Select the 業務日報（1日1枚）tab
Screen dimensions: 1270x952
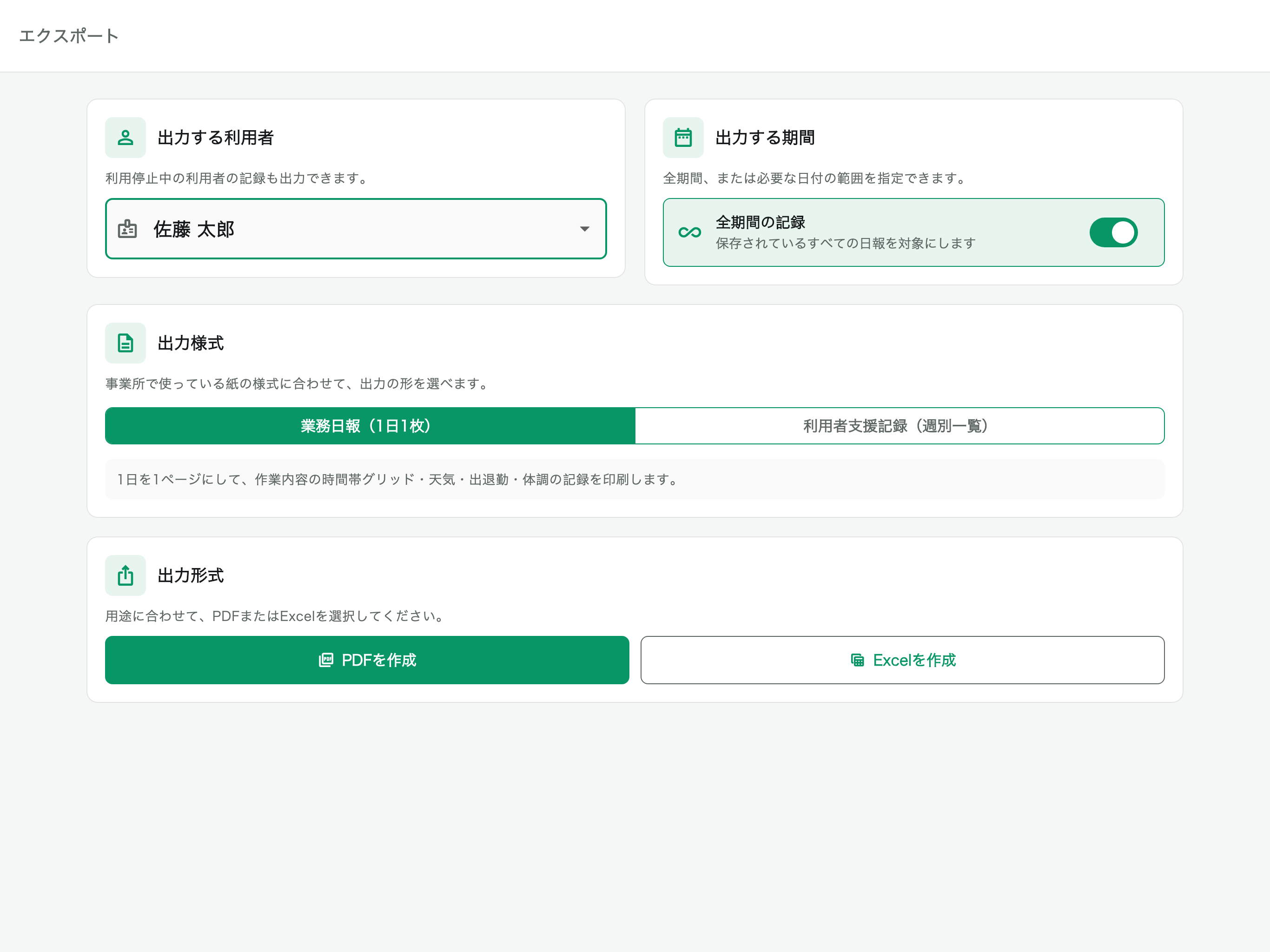coord(370,426)
